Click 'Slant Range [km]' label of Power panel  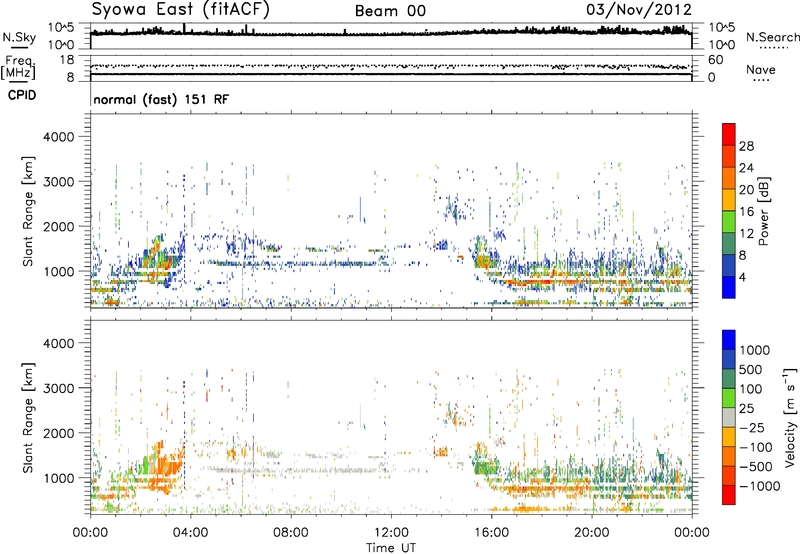(x=28, y=211)
